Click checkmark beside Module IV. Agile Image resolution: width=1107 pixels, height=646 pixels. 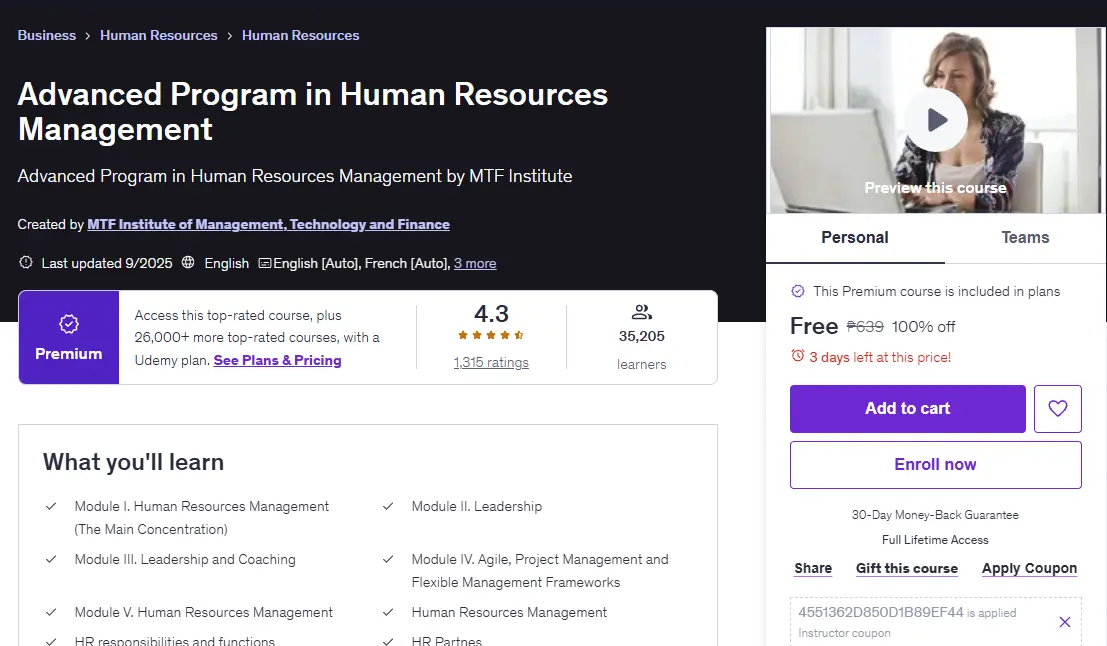[388, 559]
